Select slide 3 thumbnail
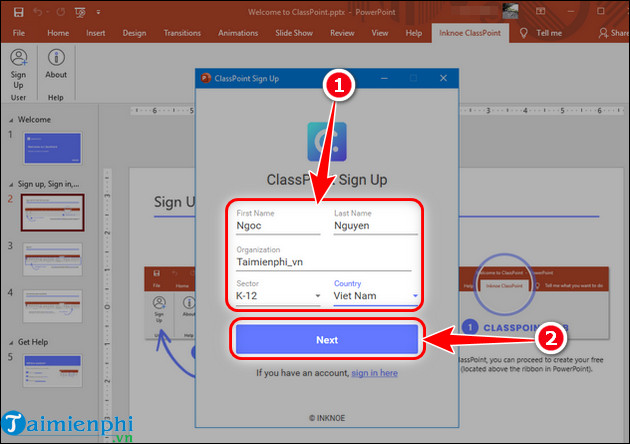The image size is (630, 444). click(52, 258)
